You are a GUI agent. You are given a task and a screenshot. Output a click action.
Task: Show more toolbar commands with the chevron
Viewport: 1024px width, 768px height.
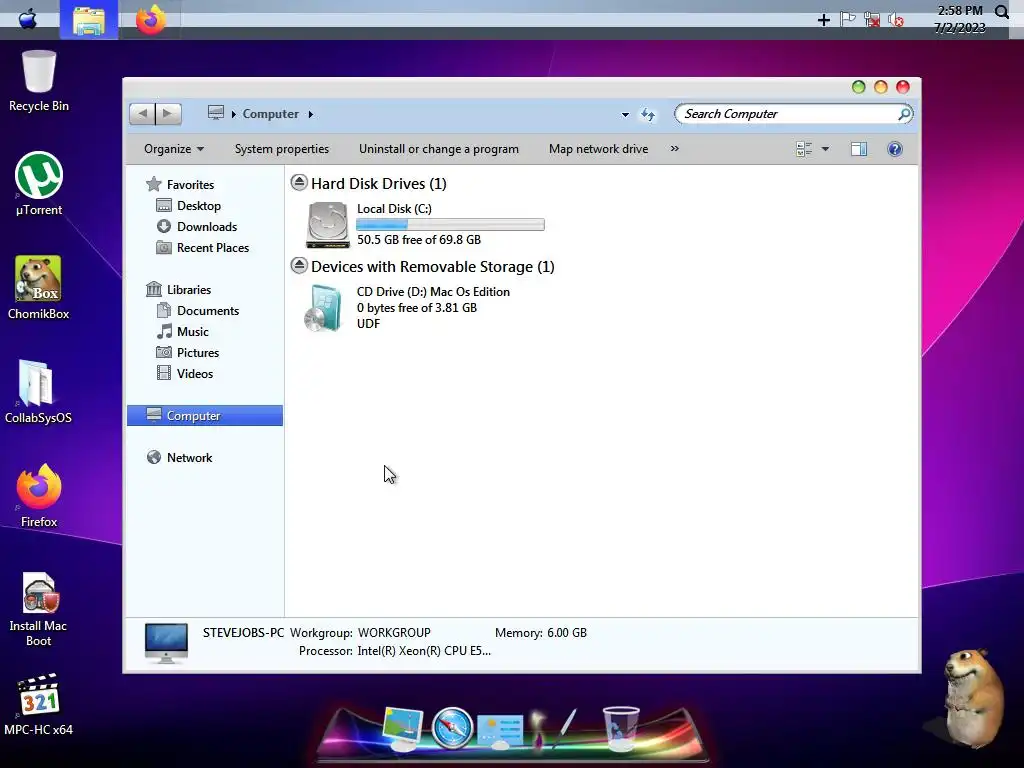point(675,149)
